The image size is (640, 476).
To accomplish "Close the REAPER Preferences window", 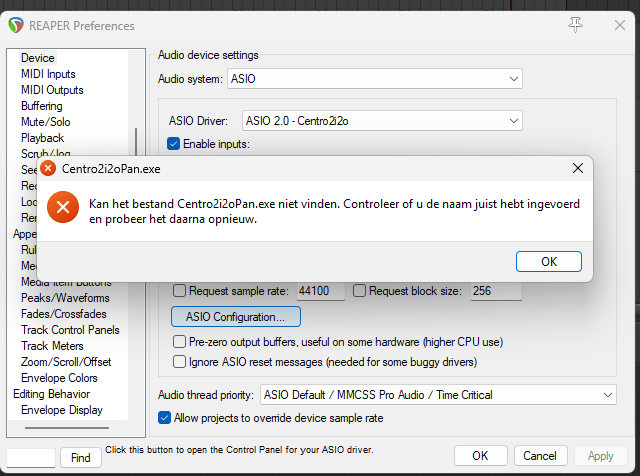I will [620, 25].
